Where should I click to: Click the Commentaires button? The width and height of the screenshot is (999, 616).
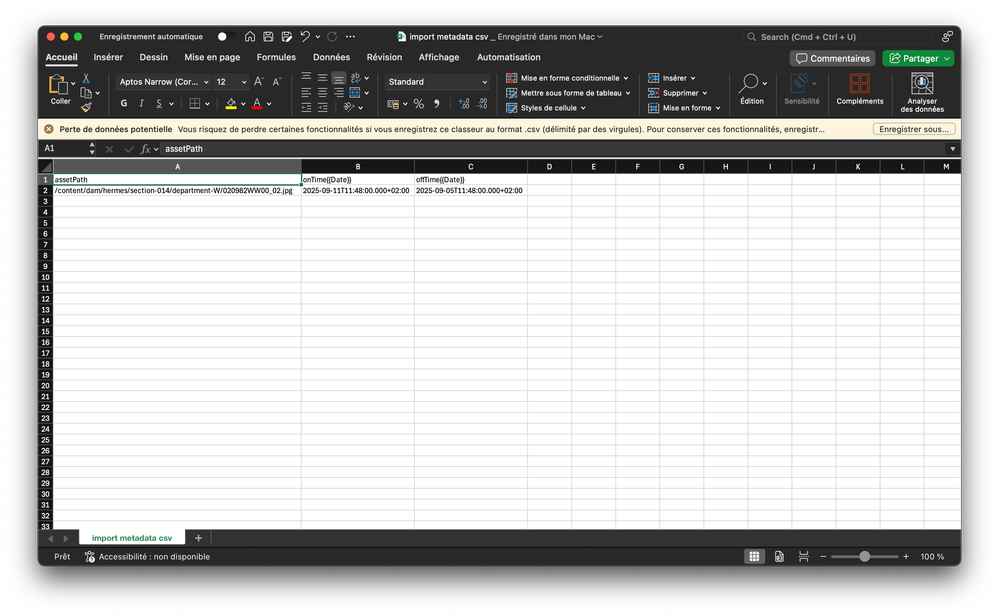(832, 59)
